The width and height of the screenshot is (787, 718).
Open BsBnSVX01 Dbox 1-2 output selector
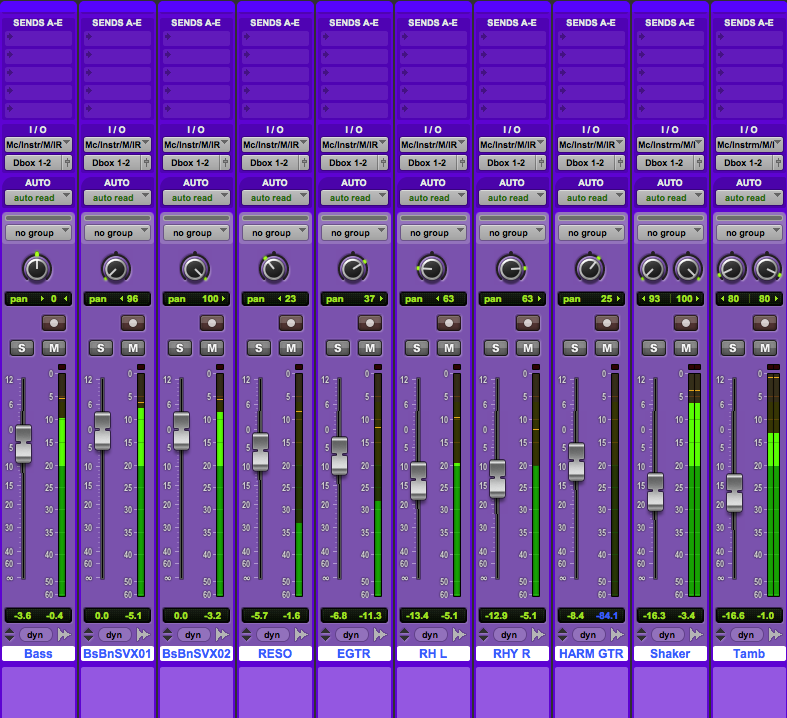(112, 163)
